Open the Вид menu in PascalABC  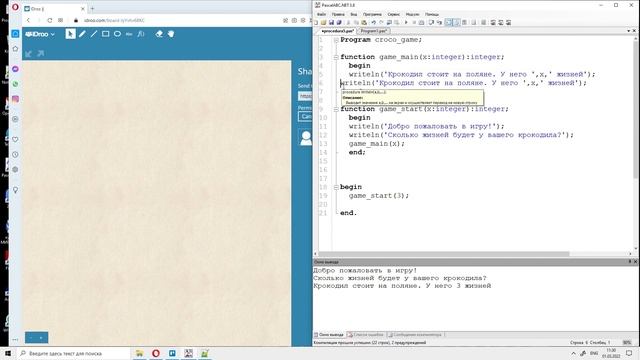point(353,14)
